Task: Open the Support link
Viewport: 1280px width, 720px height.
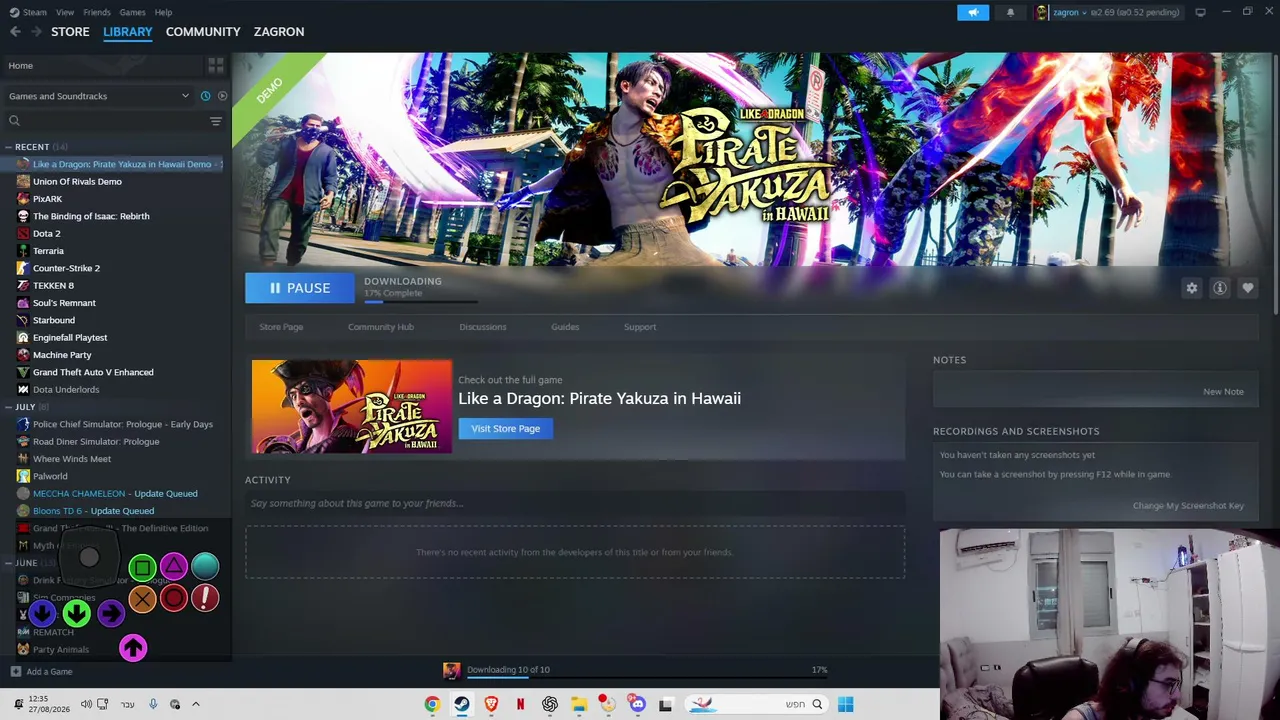Action: click(640, 327)
